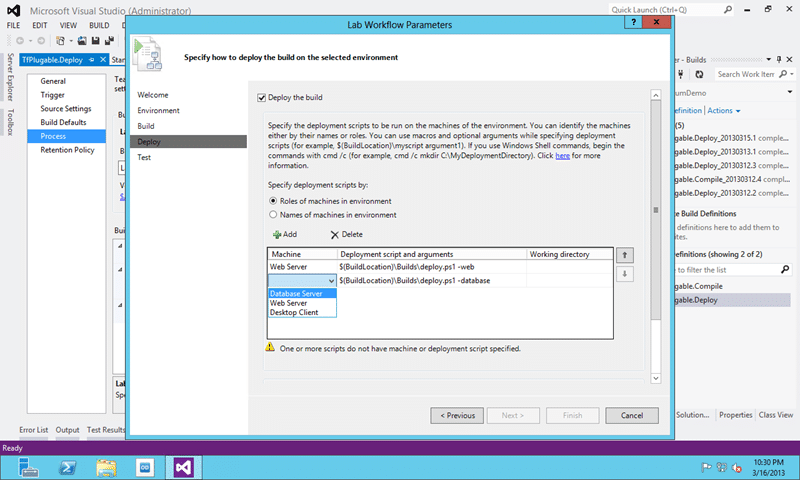Open Server Manager from taskbar
This screenshot has width=800, height=480.
(28, 467)
